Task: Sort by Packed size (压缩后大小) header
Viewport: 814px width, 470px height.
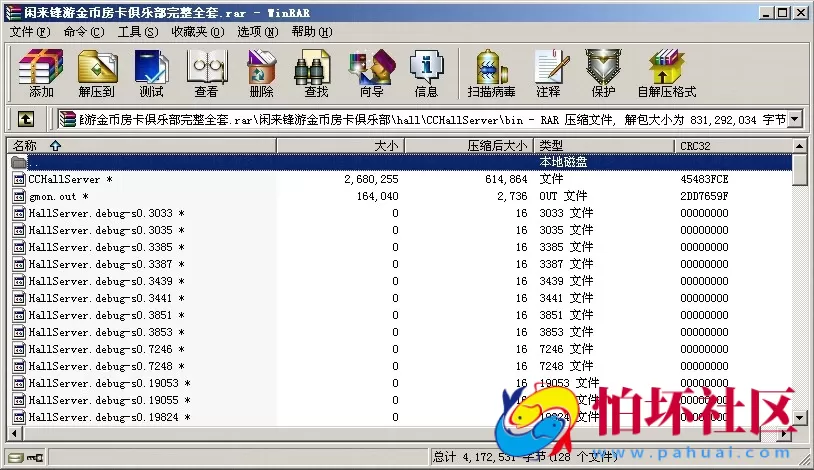Action: point(469,146)
